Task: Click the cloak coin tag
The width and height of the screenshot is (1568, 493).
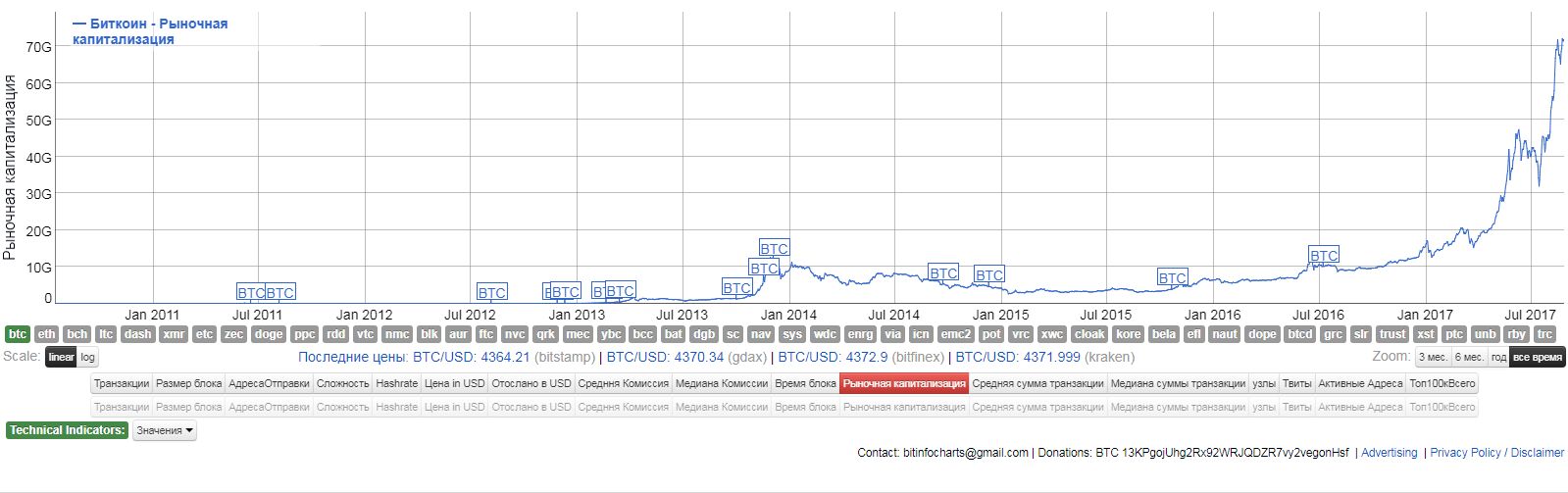Action: [1088, 334]
